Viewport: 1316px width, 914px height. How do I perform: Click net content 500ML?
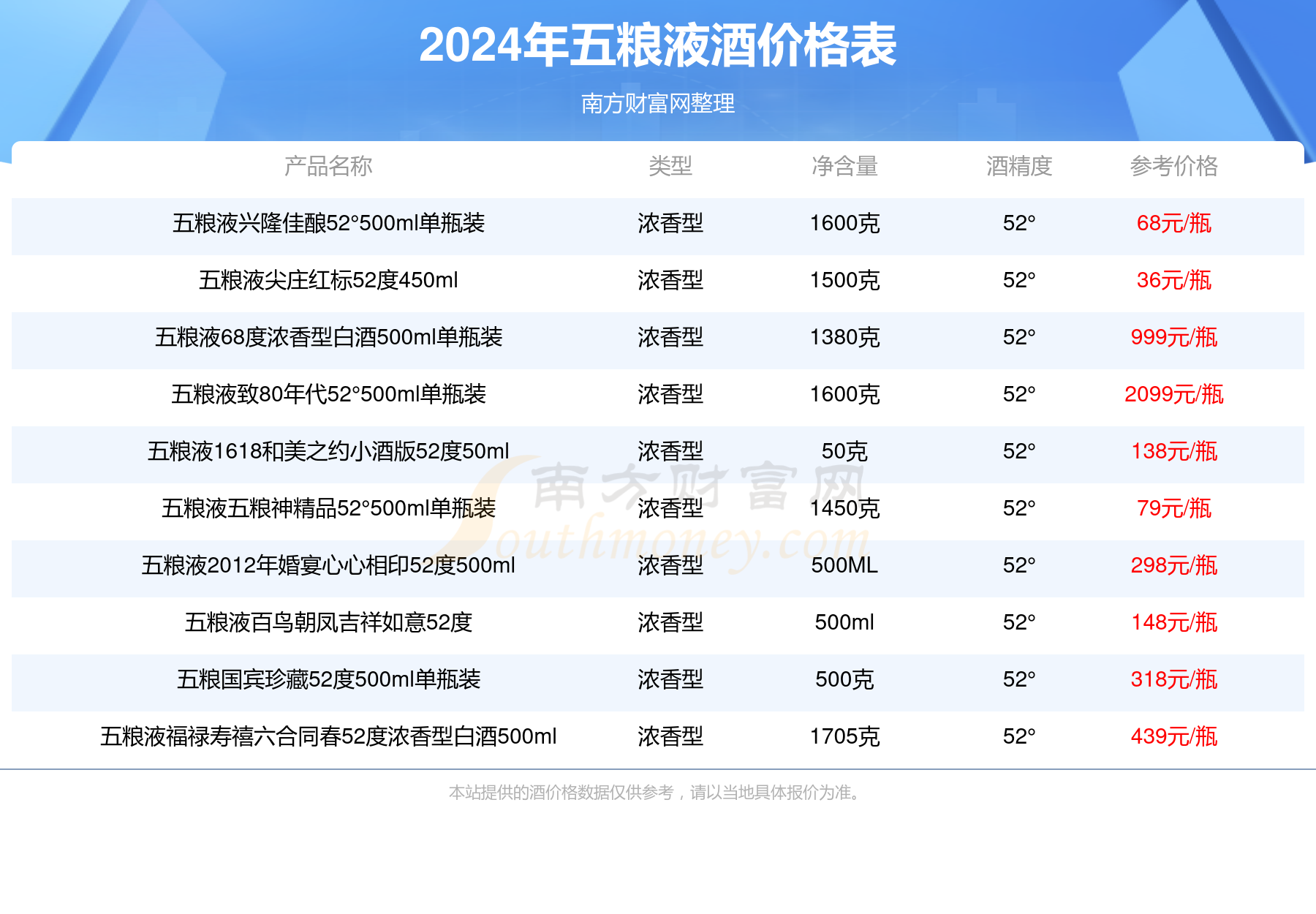pyautogui.click(x=844, y=565)
